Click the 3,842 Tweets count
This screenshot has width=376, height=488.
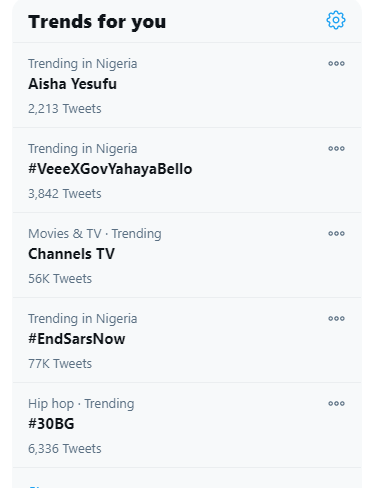click(x=65, y=194)
